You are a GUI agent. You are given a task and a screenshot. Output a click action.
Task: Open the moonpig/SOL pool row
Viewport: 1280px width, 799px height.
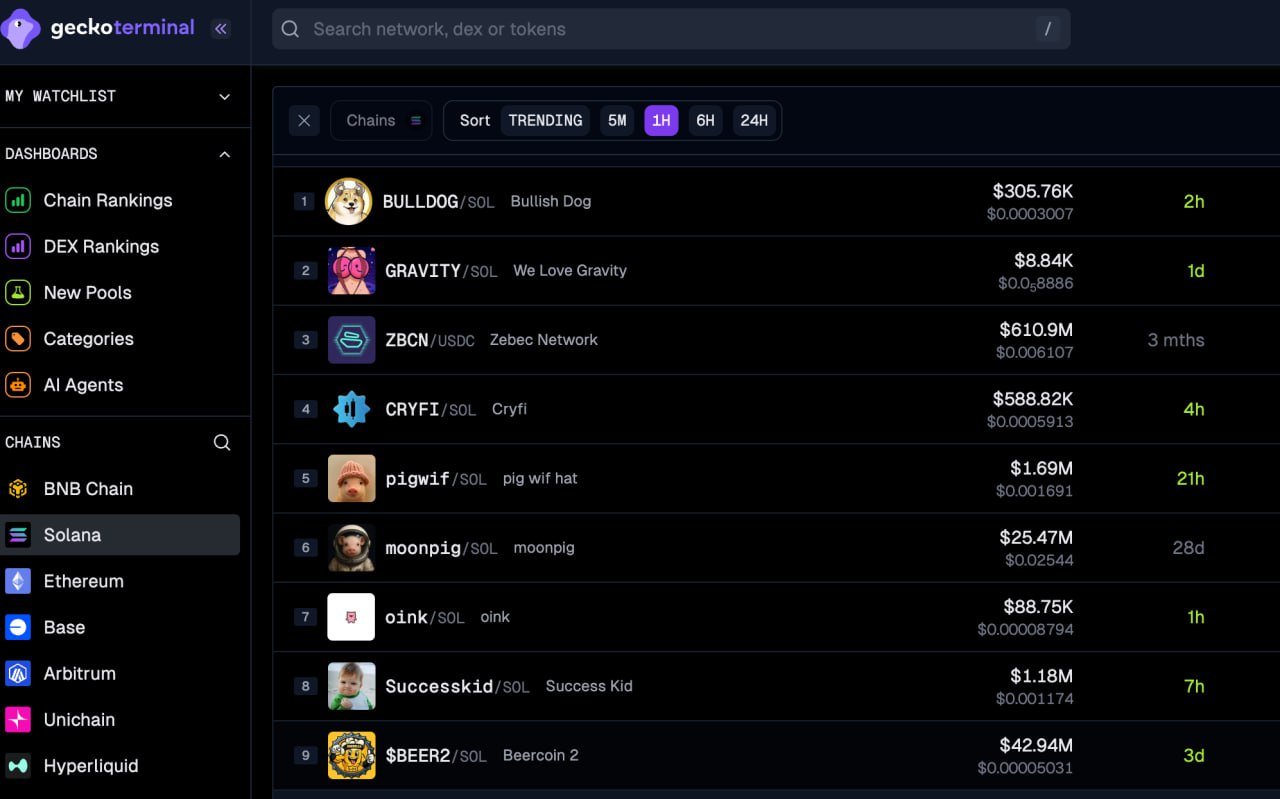click(x=776, y=547)
